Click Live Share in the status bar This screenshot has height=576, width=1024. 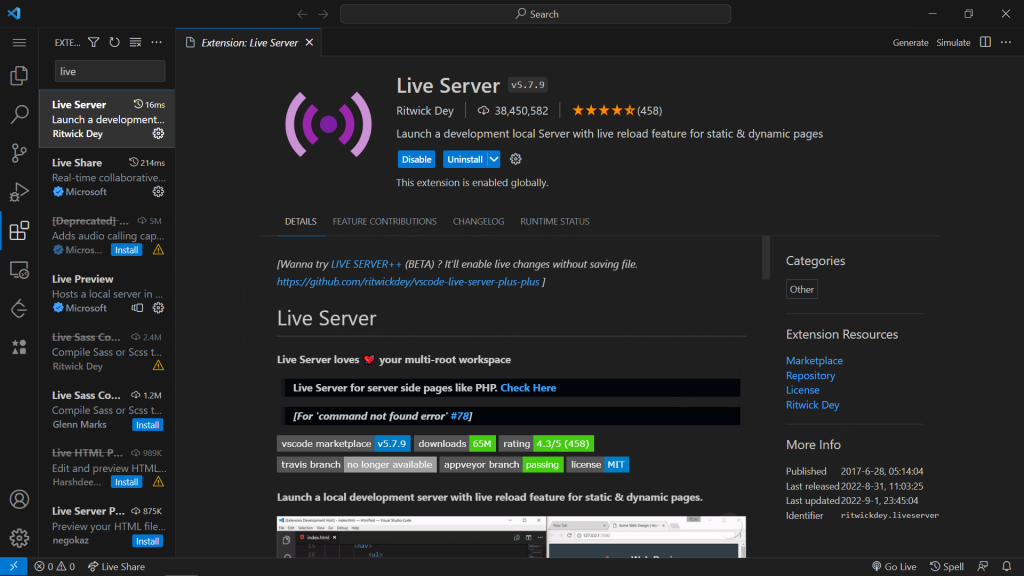[x=116, y=566]
